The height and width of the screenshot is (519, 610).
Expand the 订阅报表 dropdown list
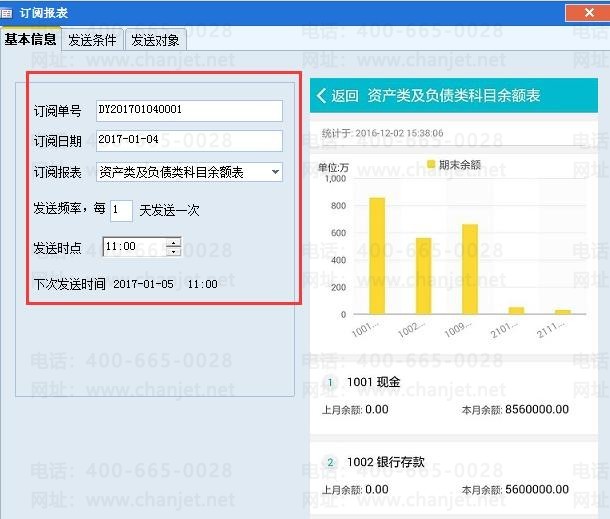click(275, 172)
